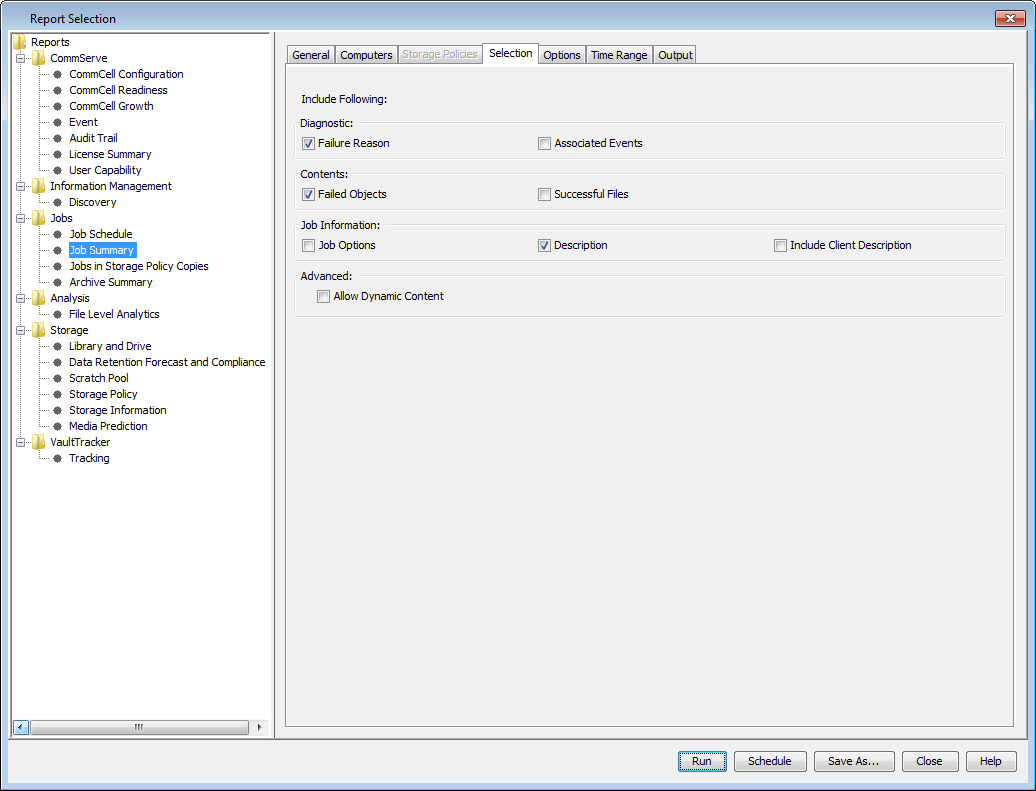1036x791 pixels.
Task: Click the bullet icon beside Job Schedule
Action: pos(57,234)
